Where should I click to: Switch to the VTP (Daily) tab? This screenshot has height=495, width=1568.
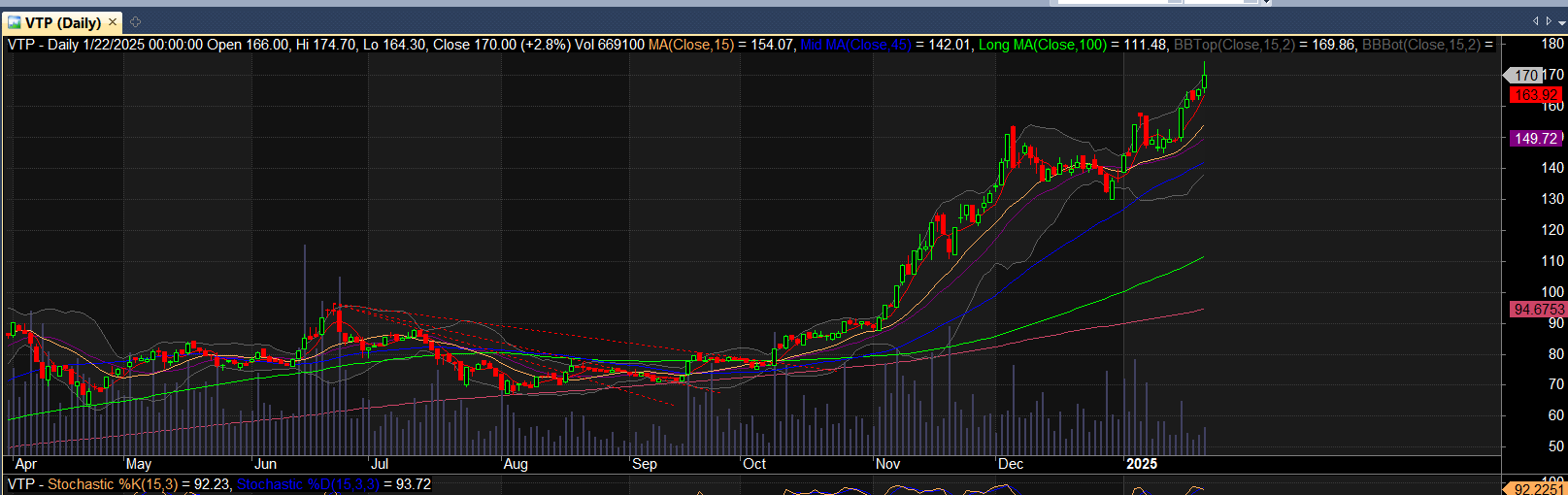(x=62, y=22)
